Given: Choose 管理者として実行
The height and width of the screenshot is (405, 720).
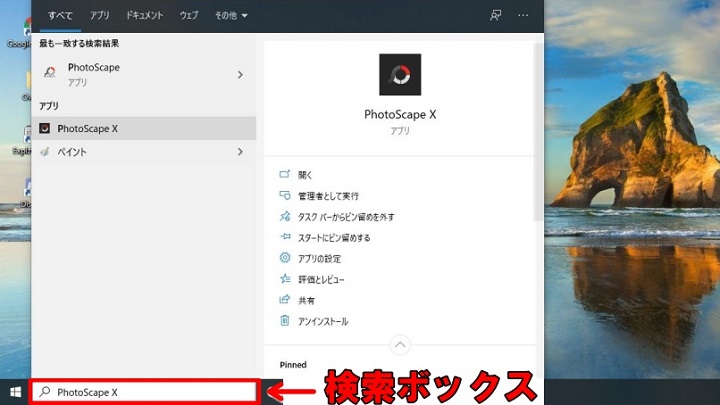Looking at the screenshot, I should tap(328, 196).
